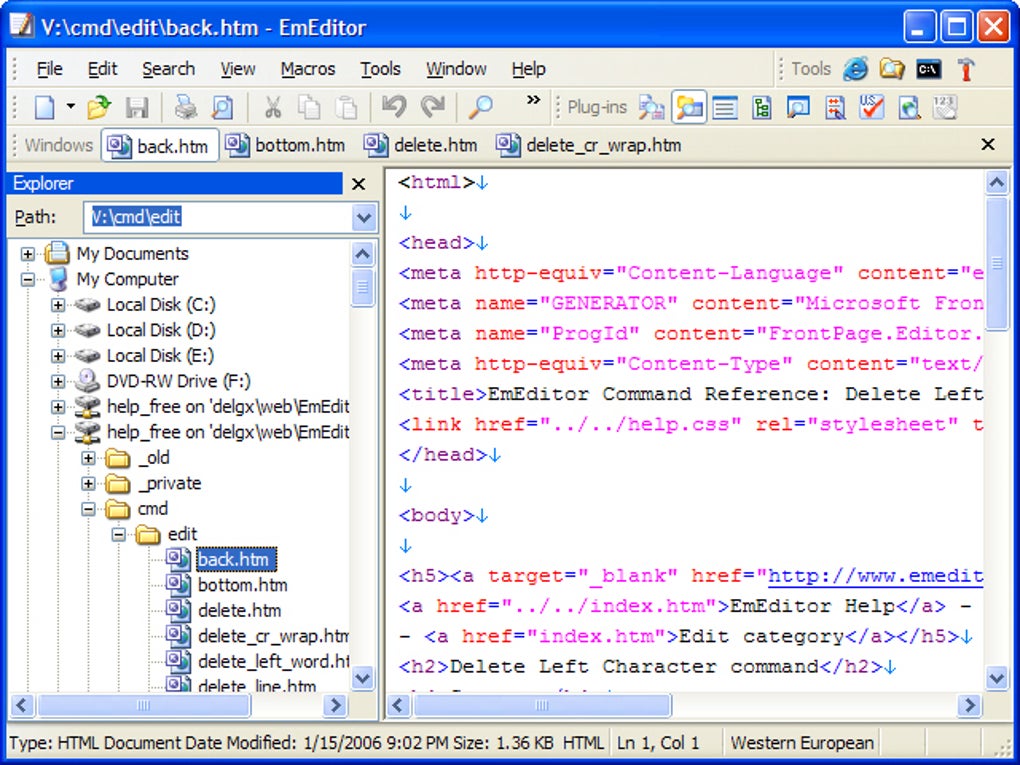1020x765 pixels.
Task: Open the New file type dropdown arrow
Action: tap(70, 107)
